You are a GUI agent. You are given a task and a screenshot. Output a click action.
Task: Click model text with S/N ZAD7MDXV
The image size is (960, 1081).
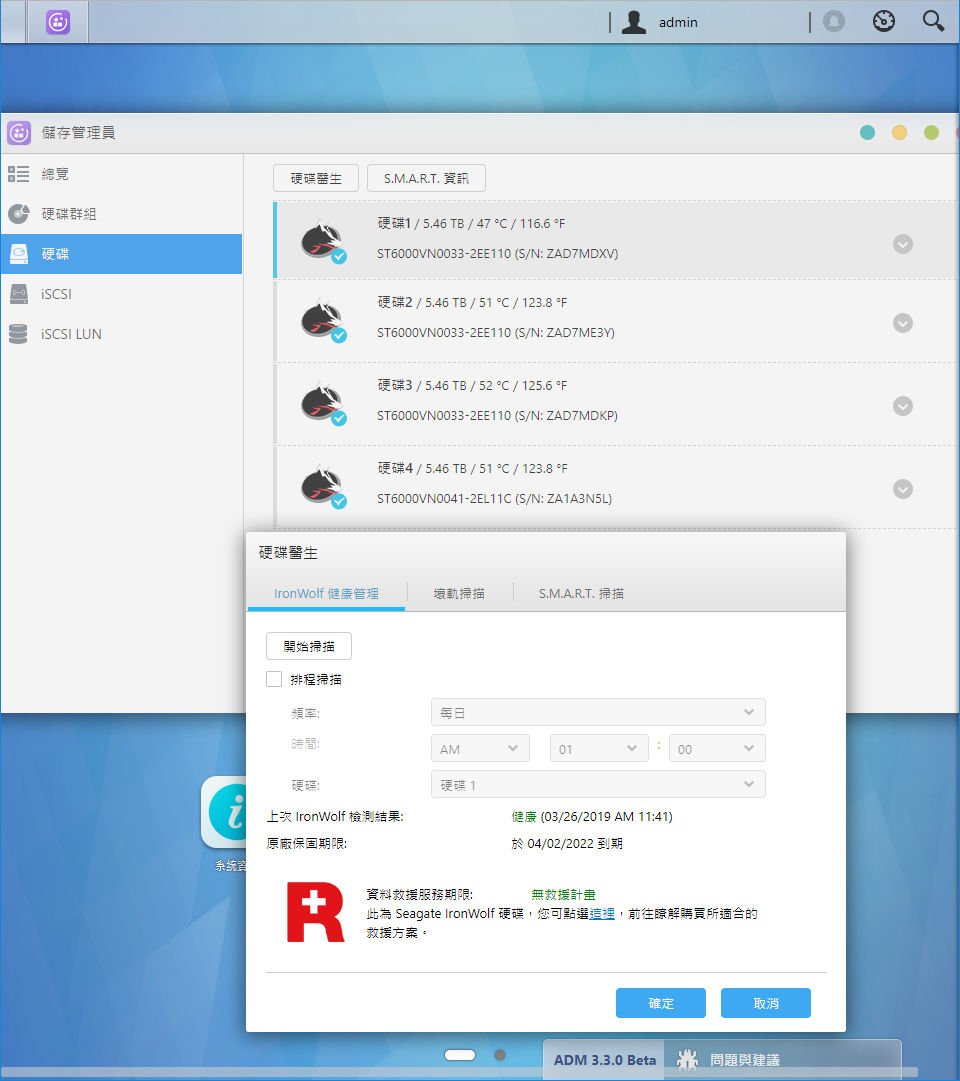click(x=497, y=254)
